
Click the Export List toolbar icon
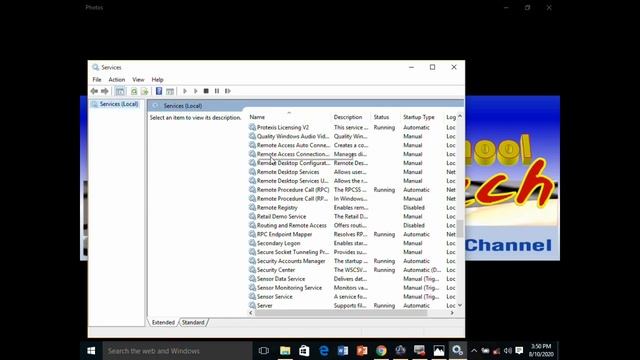144,91
